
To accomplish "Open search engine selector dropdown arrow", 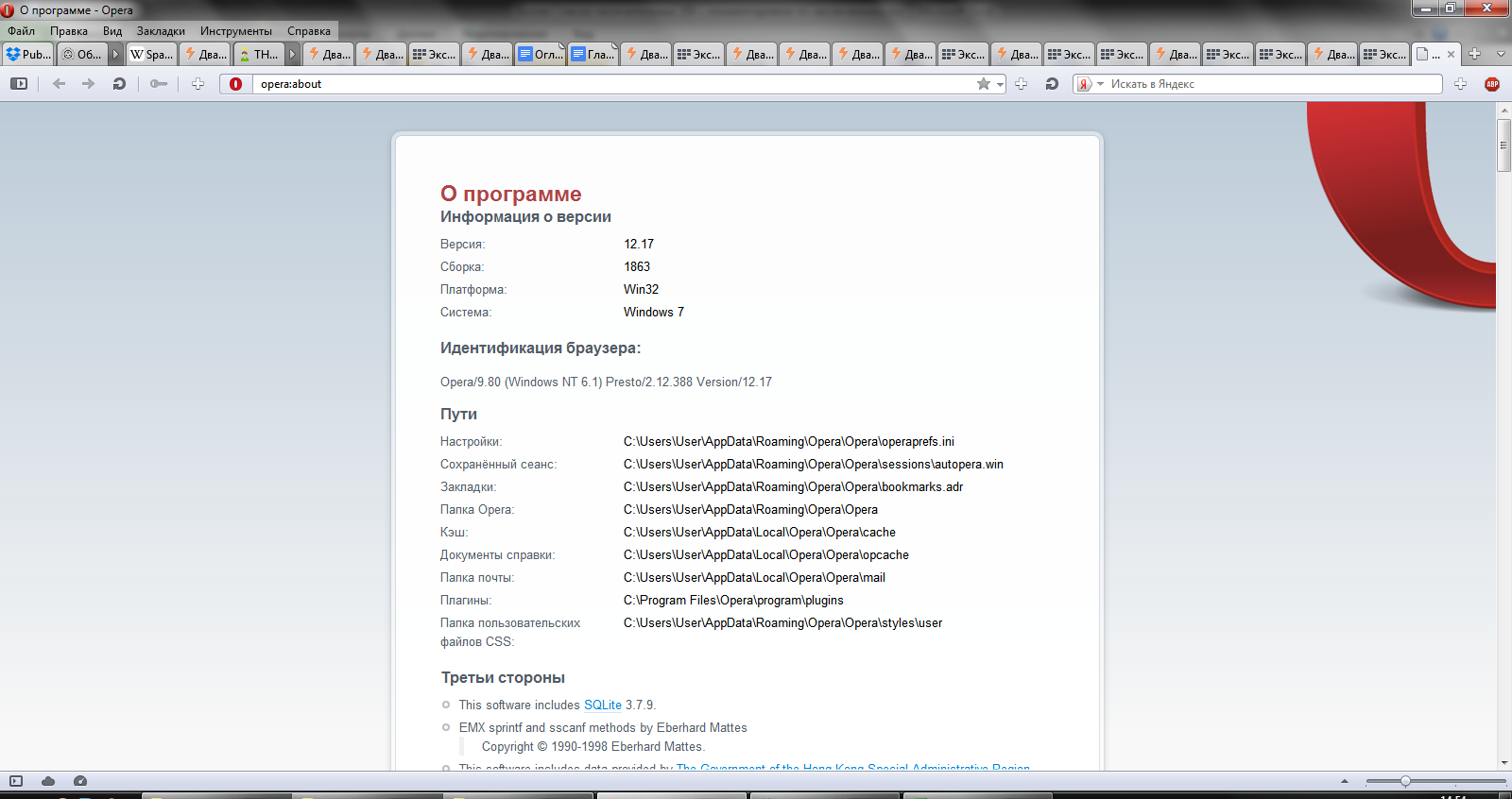I will coord(1100,84).
